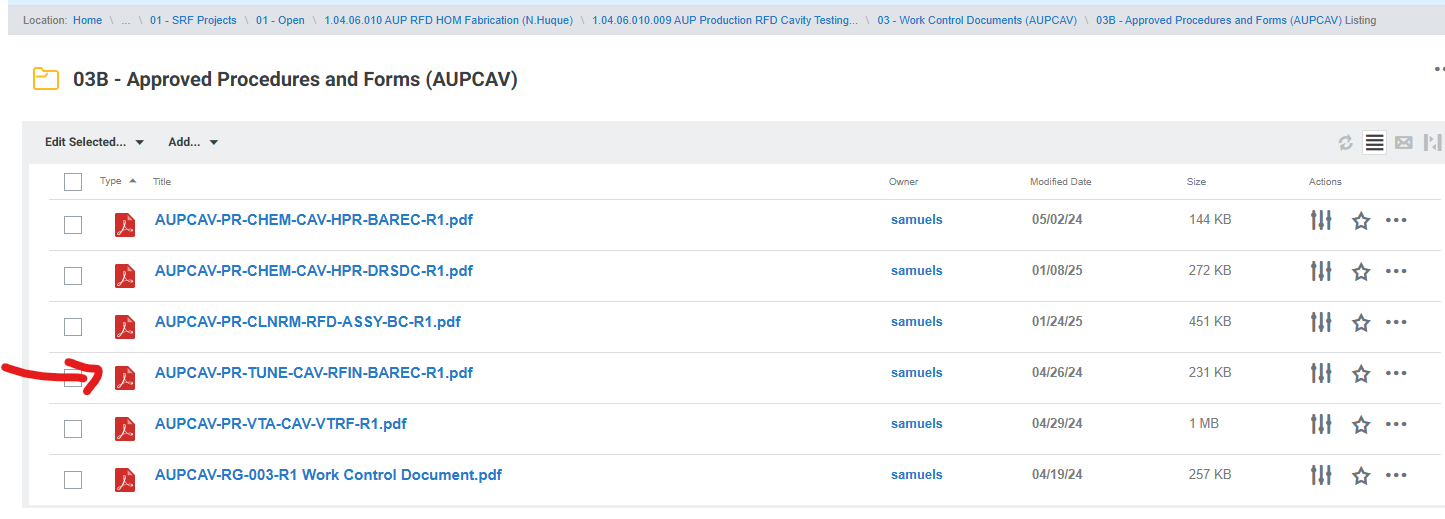Sort by Type column header
This screenshot has width=1445, height=519.
111,181
